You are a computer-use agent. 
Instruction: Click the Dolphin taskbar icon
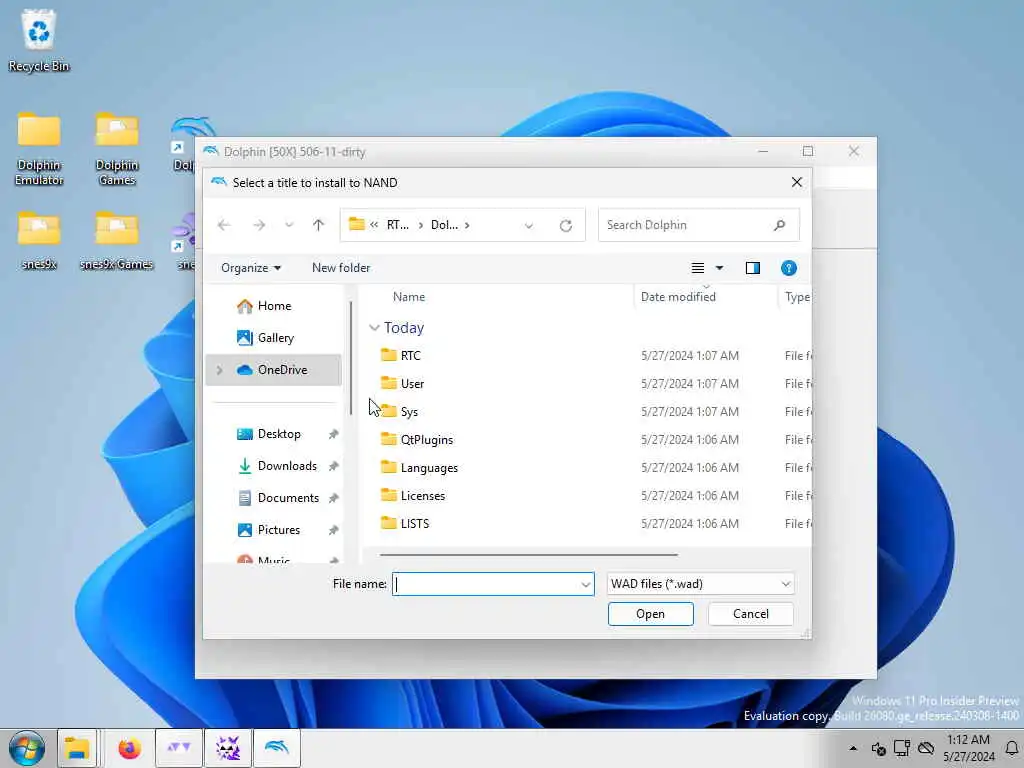pyautogui.click(x=276, y=748)
